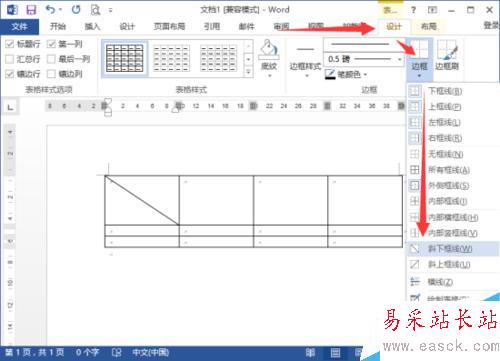Click the 登录 (Sign in) link

click(492, 25)
